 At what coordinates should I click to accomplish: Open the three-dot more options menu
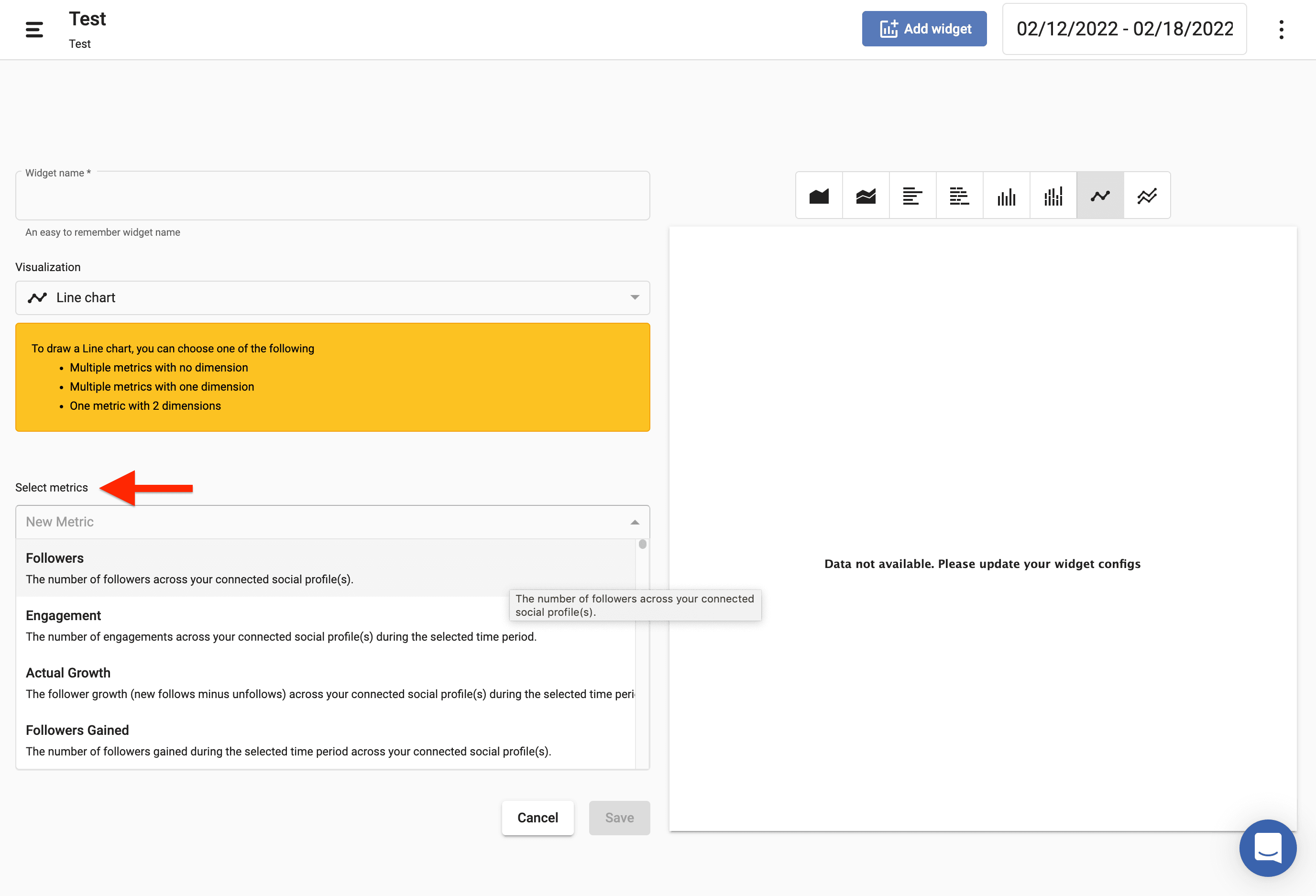point(1281,30)
